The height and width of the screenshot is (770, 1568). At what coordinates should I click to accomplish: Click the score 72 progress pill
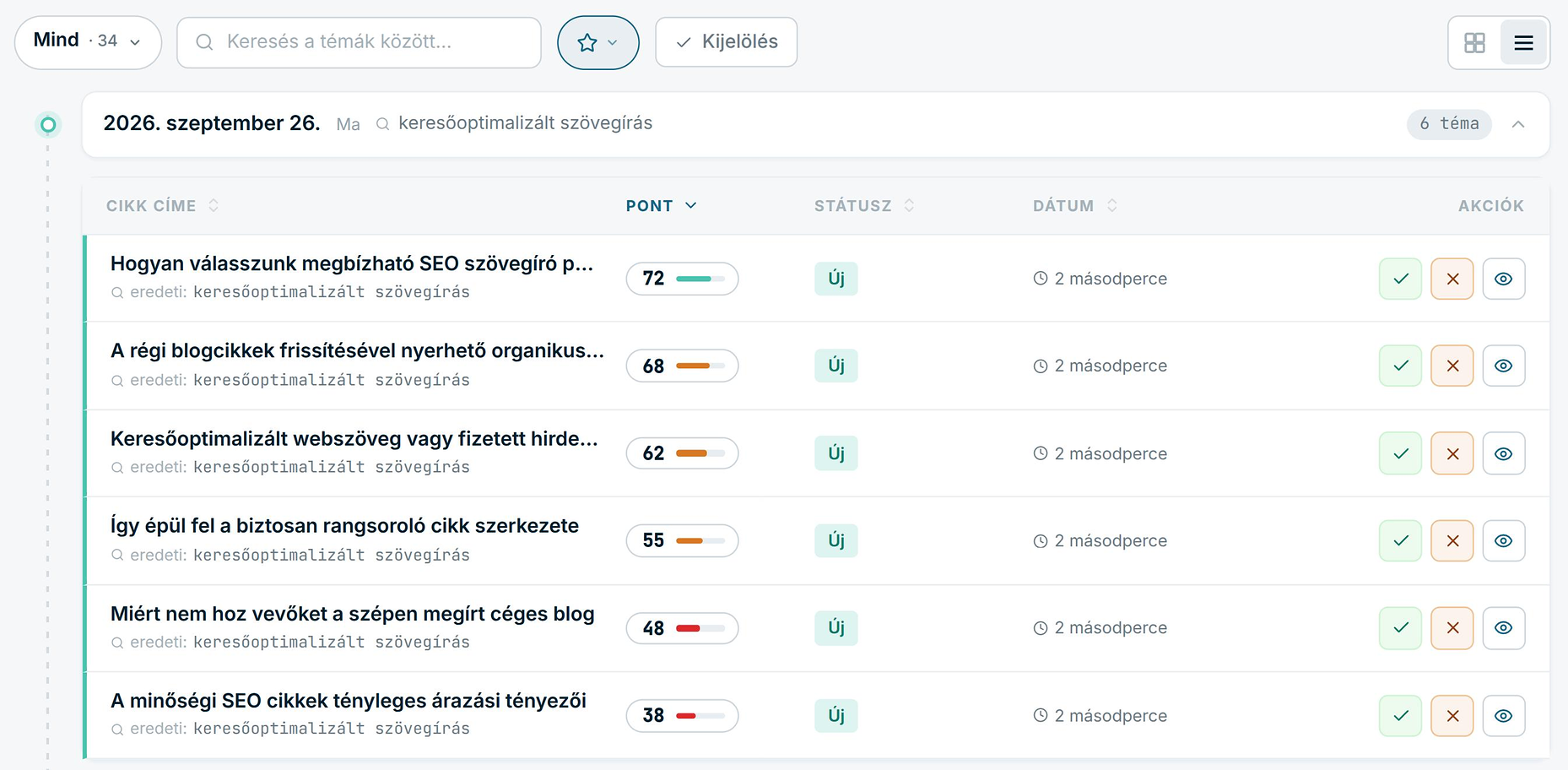[682, 279]
